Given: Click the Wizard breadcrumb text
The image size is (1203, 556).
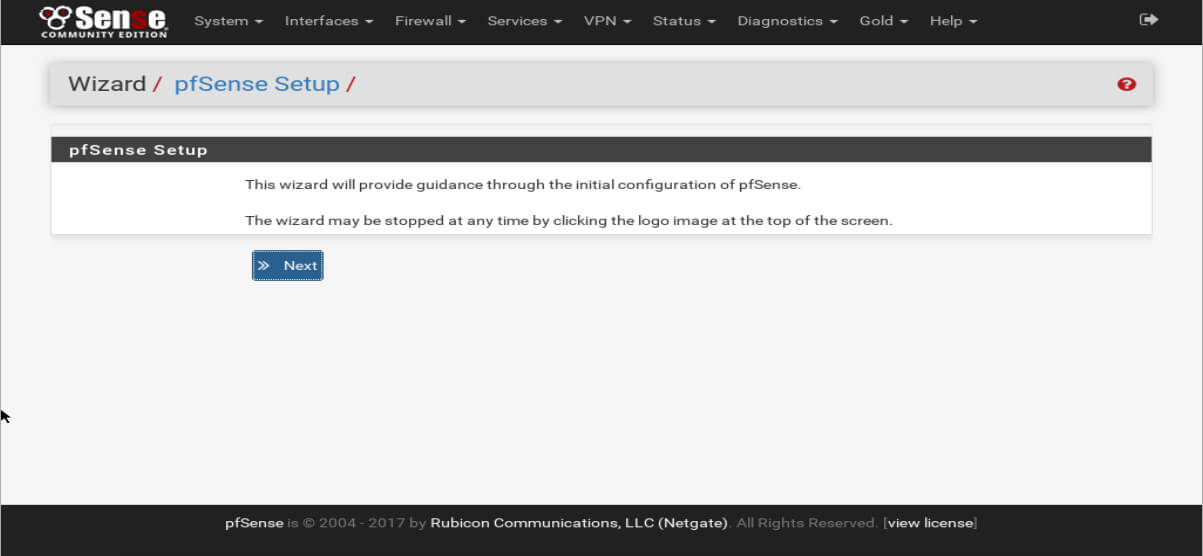Looking at the screenshot, I should tap(107, 84).
